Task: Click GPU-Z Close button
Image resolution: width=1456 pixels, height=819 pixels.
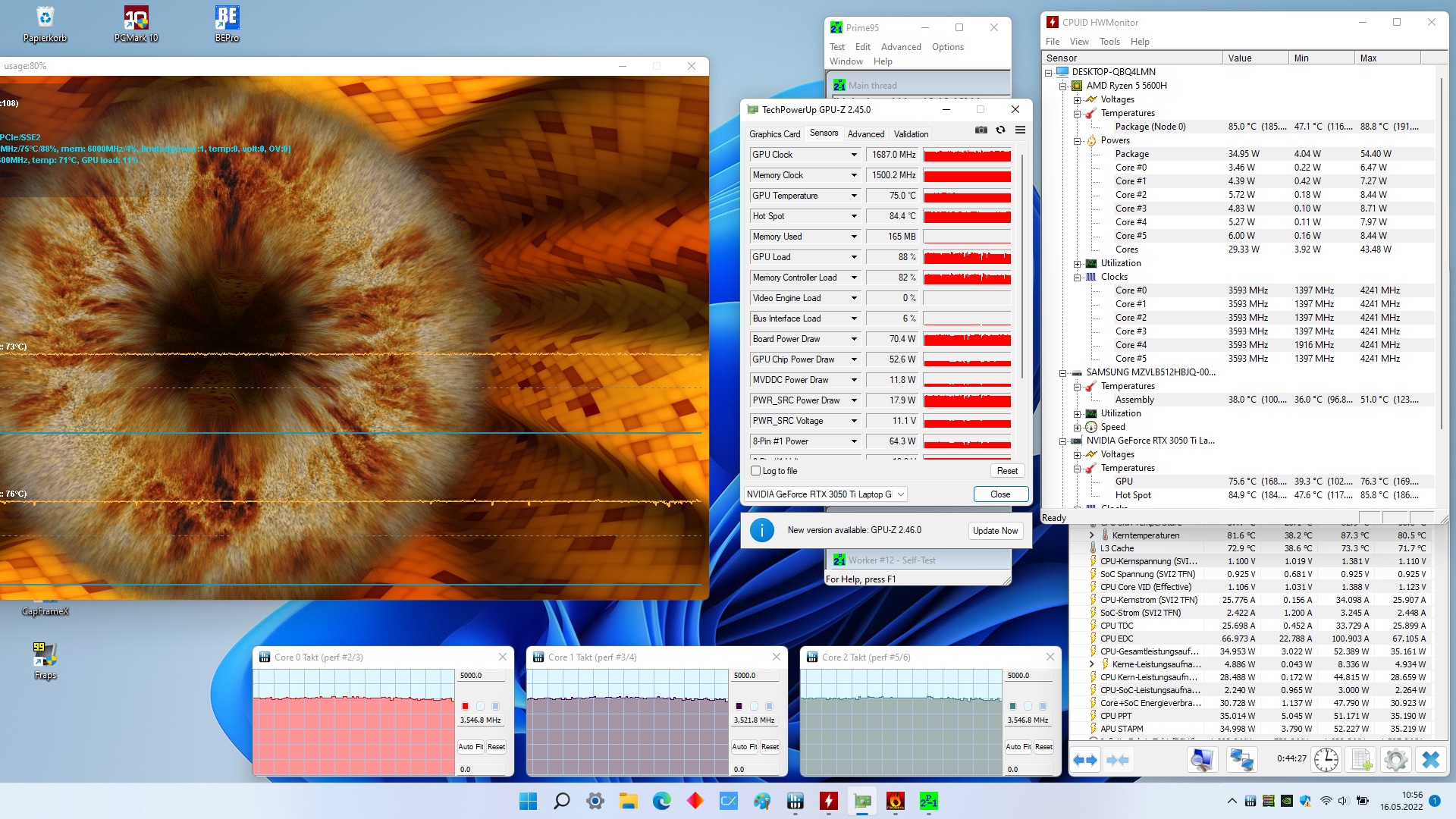Action: [1000, 494]
